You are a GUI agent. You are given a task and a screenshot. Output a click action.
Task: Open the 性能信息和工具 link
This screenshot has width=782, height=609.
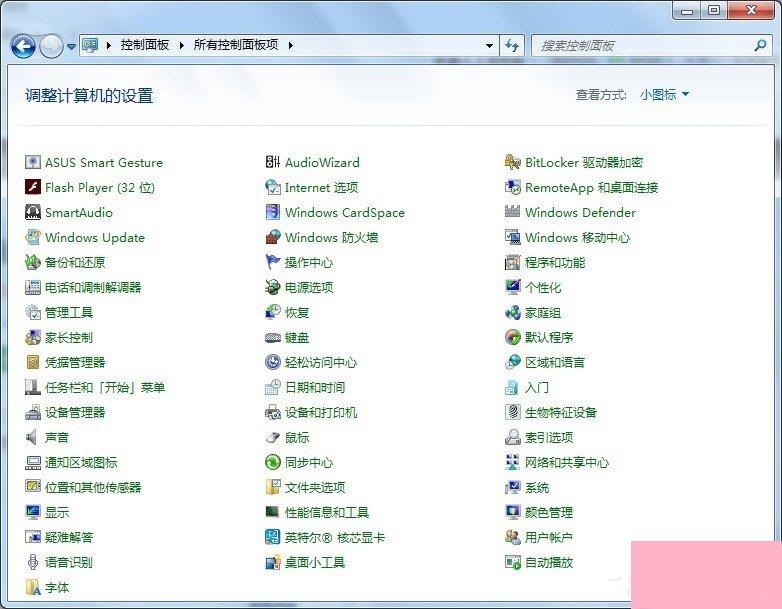click(x=327, y=512)
